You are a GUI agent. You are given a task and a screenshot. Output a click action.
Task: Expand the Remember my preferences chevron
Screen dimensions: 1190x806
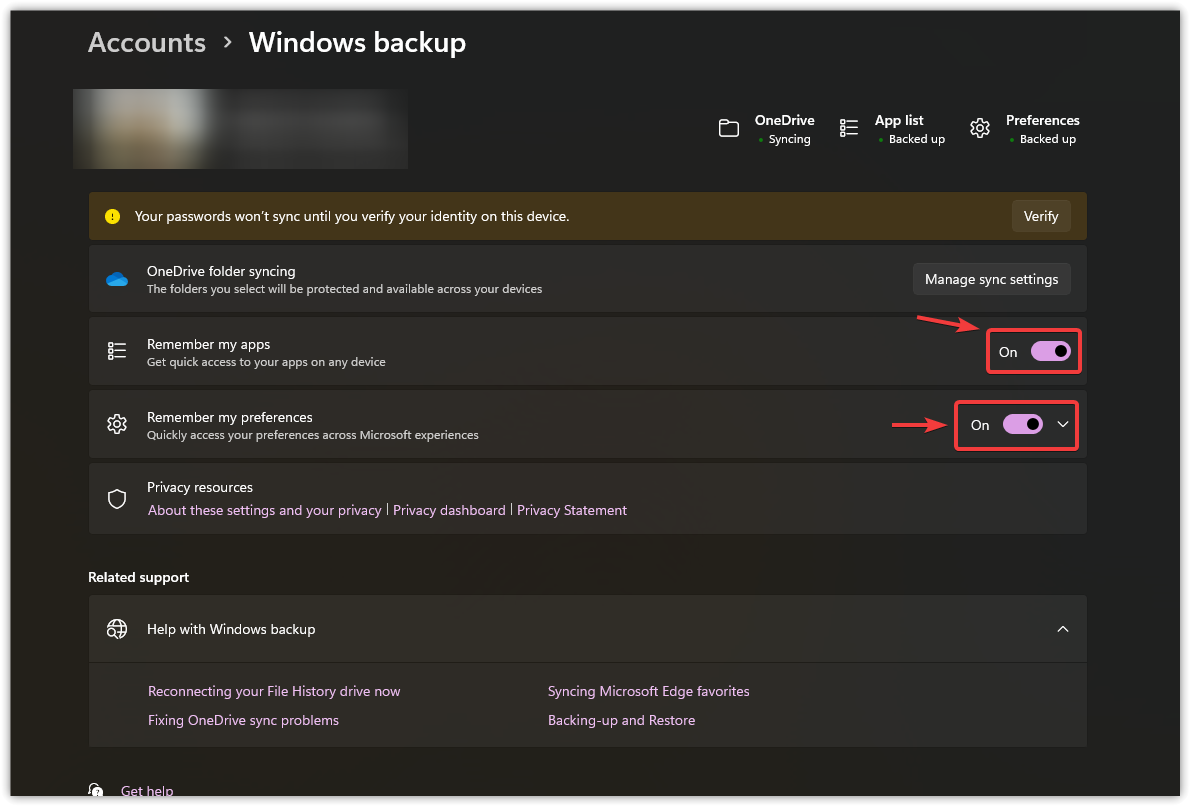1063,424
